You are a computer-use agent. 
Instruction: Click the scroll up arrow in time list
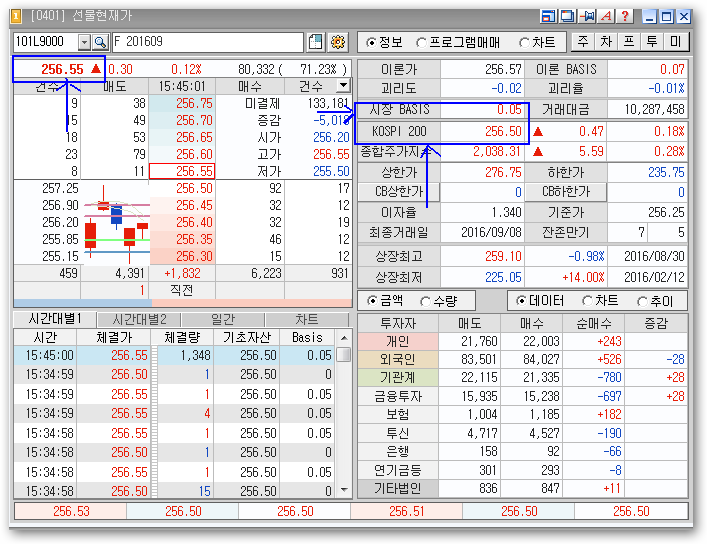click(x=344, y=338)
